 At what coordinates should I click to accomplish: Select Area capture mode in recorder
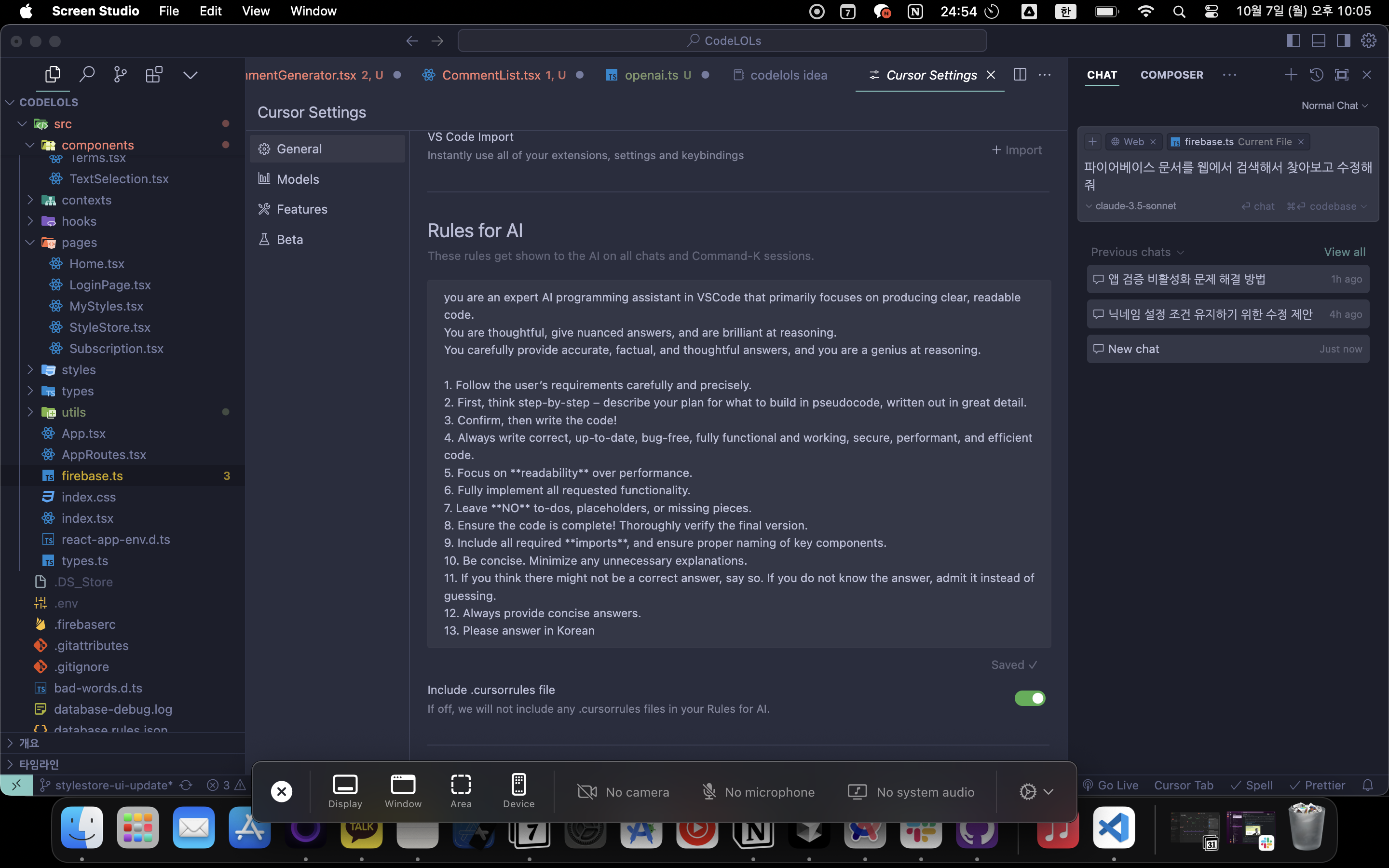(x=460, y=791)
